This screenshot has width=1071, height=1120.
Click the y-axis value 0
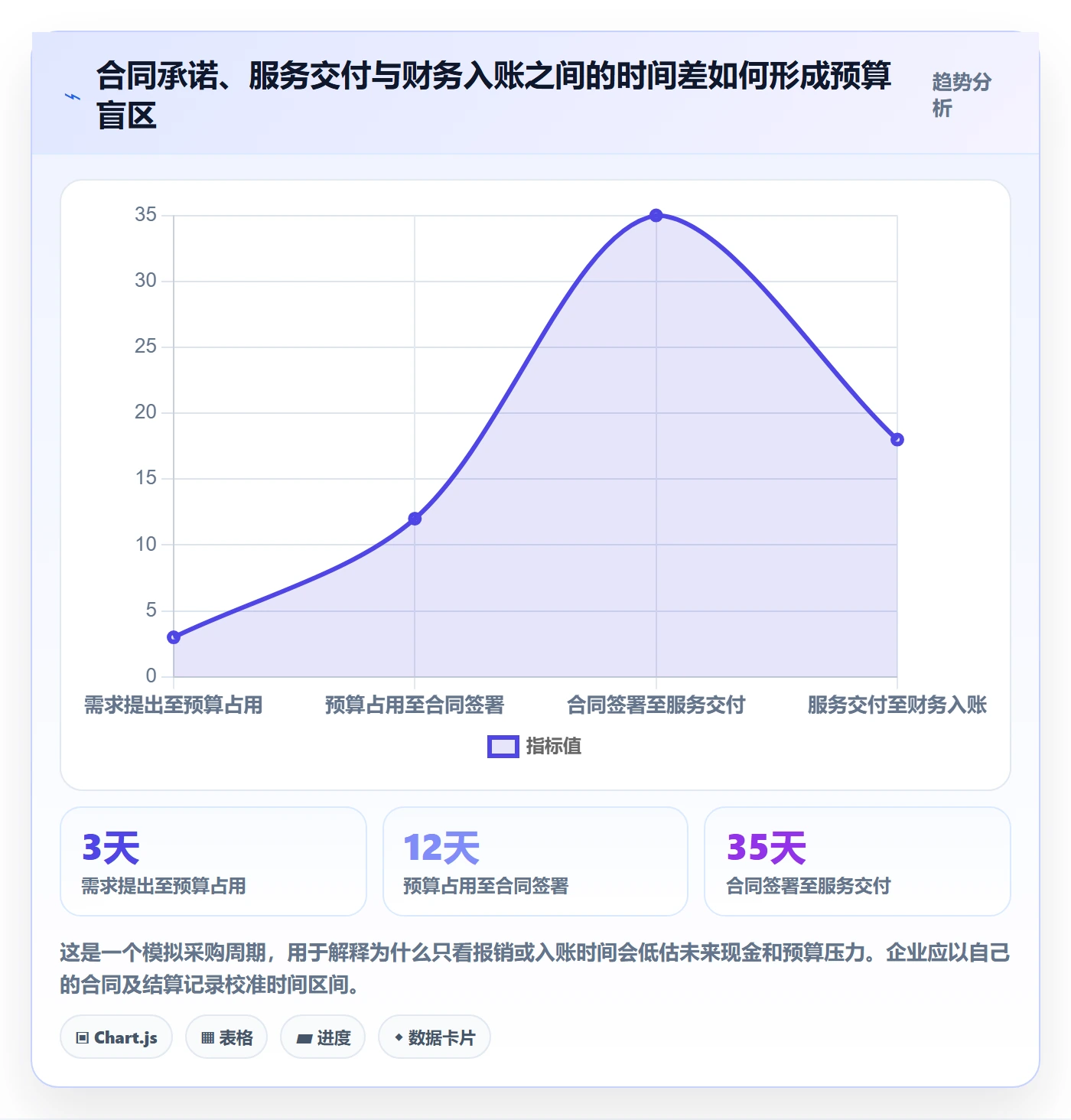[x=151, y=676]
